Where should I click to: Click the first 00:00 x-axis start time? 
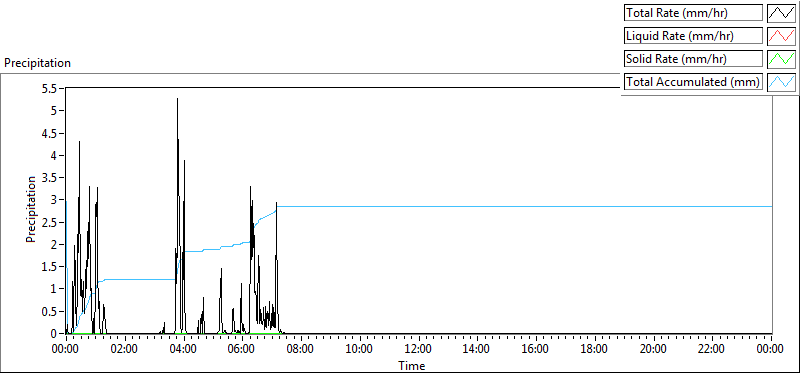[66, 350]
